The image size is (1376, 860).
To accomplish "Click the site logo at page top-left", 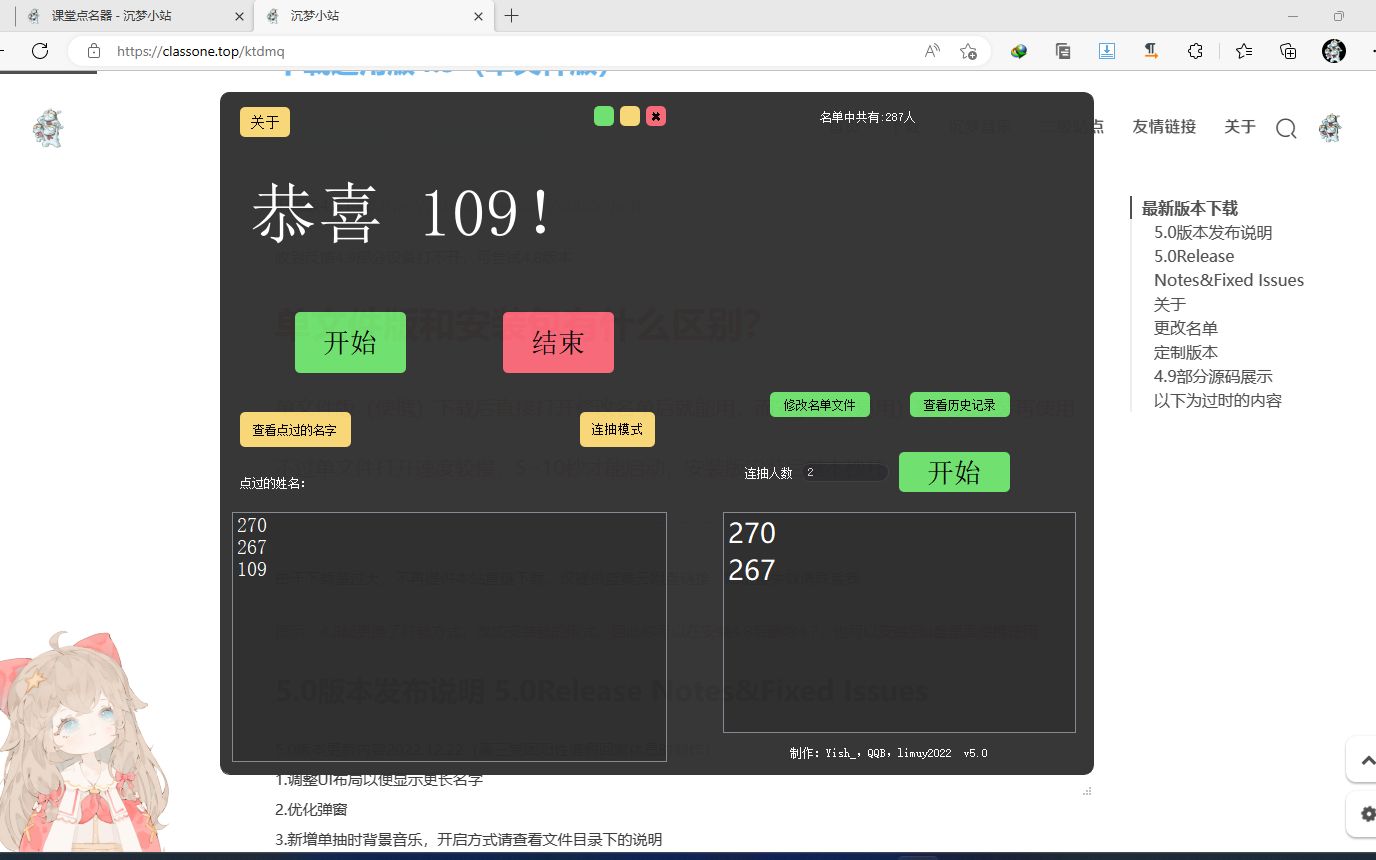I will click(48, 129).
